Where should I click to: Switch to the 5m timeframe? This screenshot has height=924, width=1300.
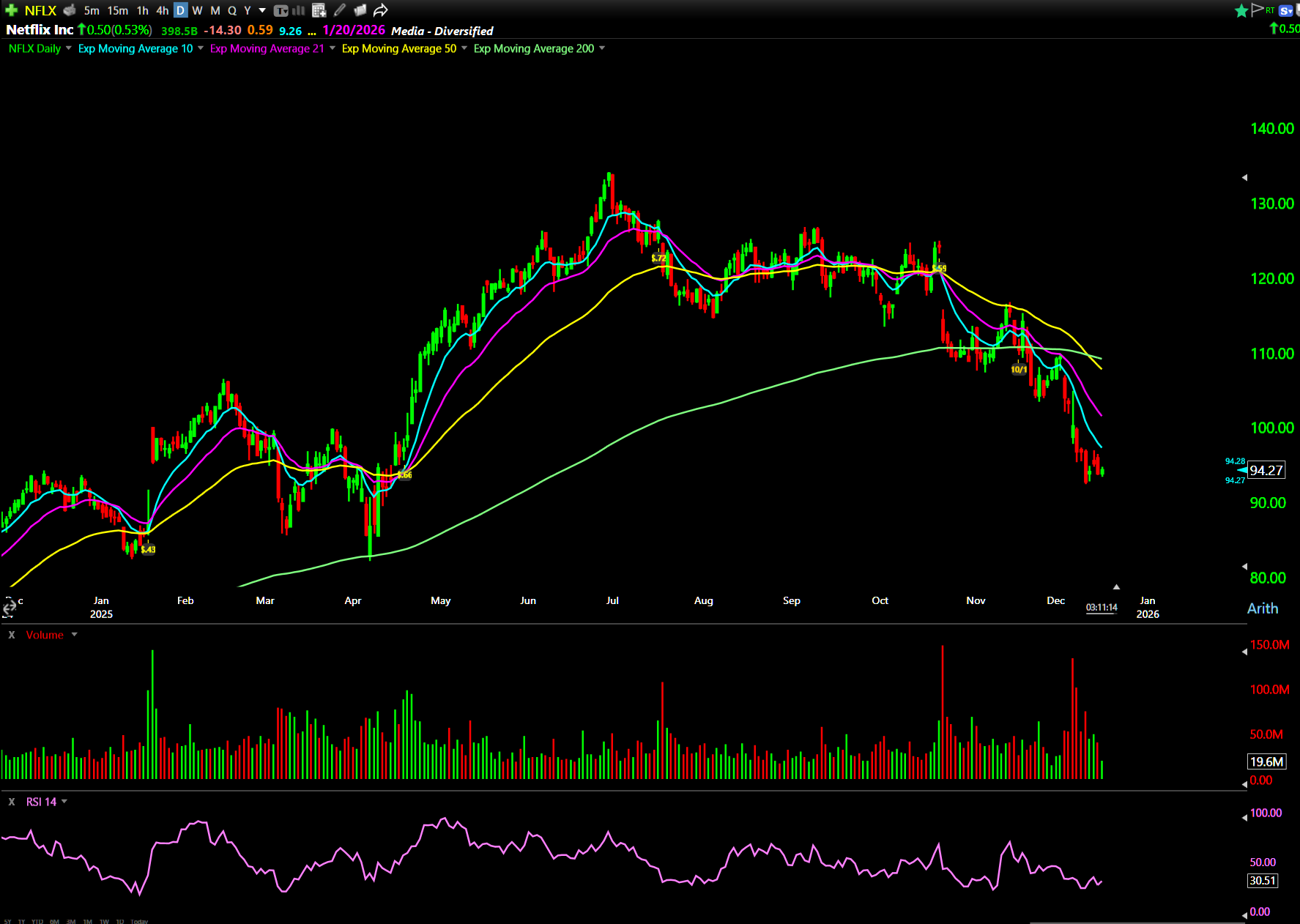tap(92, 10)
